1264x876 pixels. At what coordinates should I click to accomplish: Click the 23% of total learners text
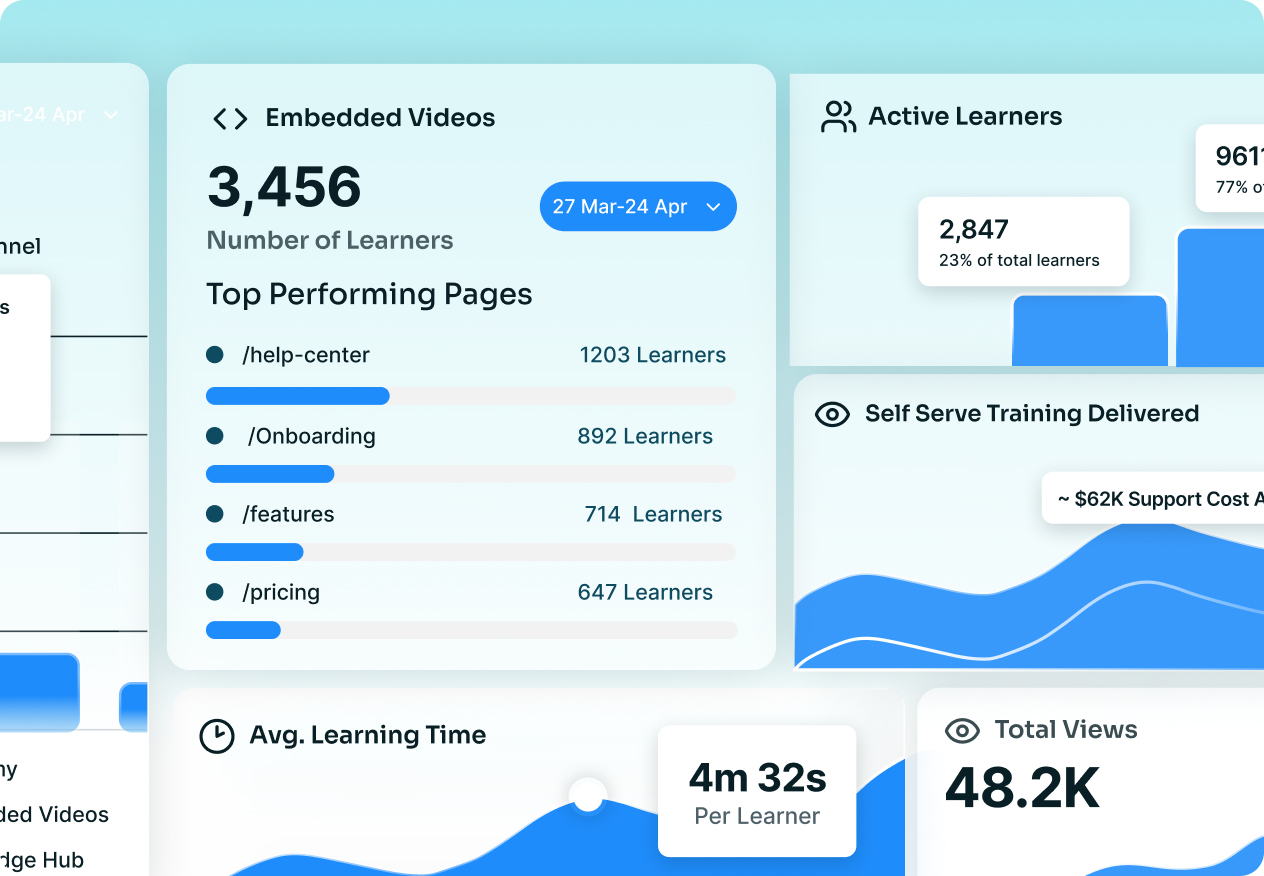click(x=1019, y=260)
